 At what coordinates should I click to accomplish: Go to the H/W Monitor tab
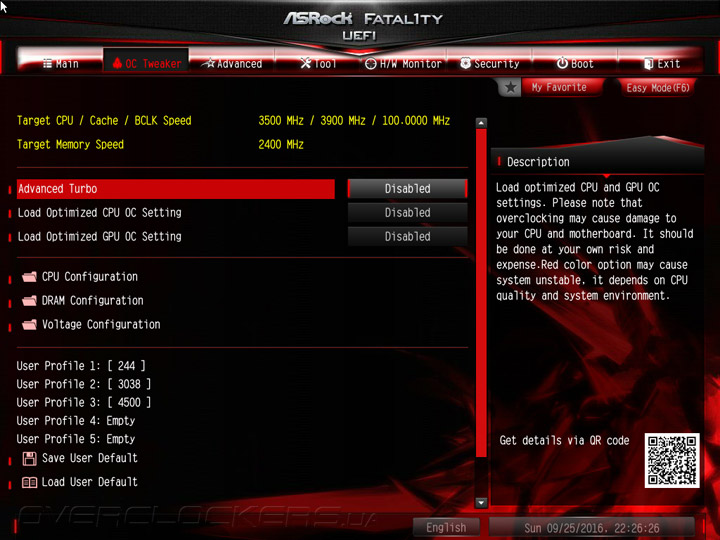pyautogui.click(x=403, y=63)
